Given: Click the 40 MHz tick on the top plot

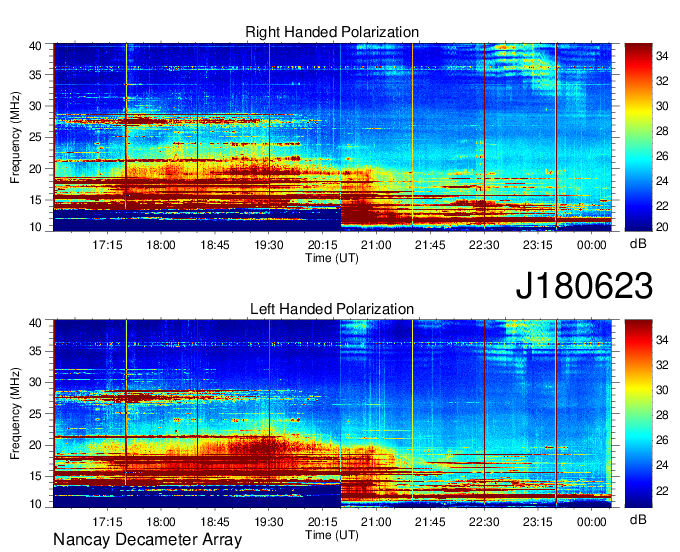Looking at the screenshot, I should pyautogui.click(x=36, y=46).
